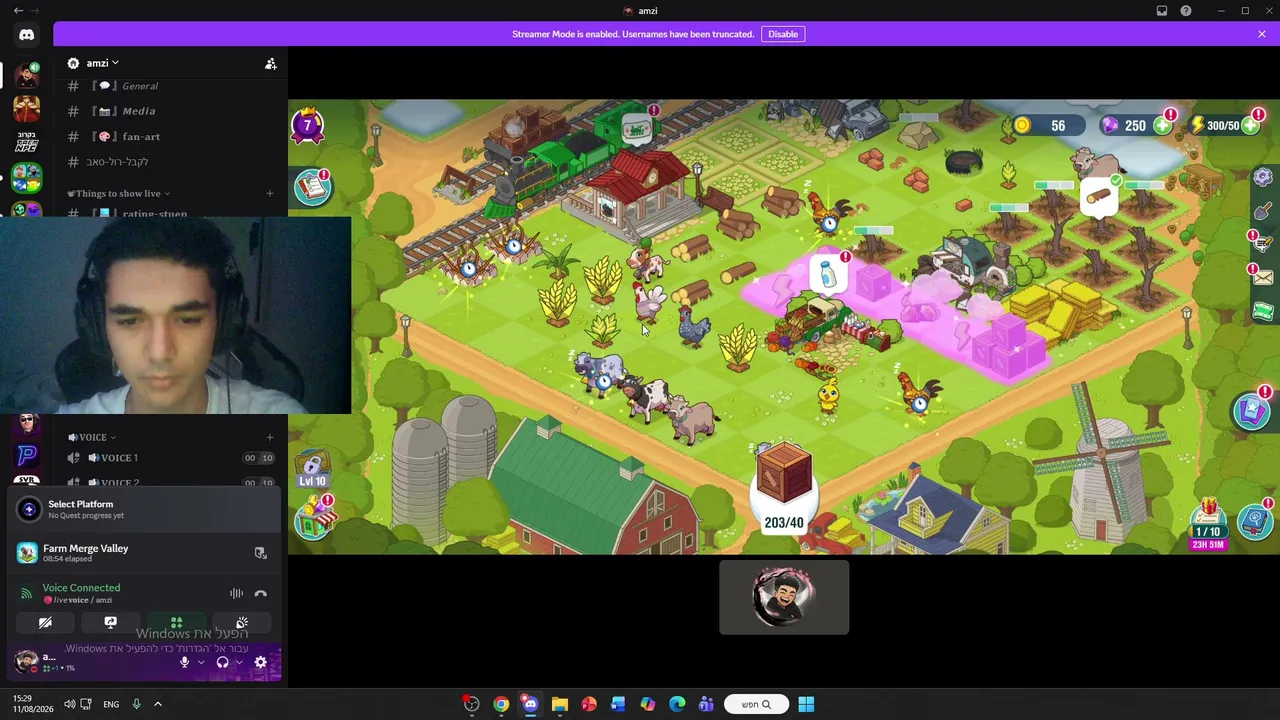Deafen with the headphones button
This screenshot has width=1280, height=720.
point(222,662)
